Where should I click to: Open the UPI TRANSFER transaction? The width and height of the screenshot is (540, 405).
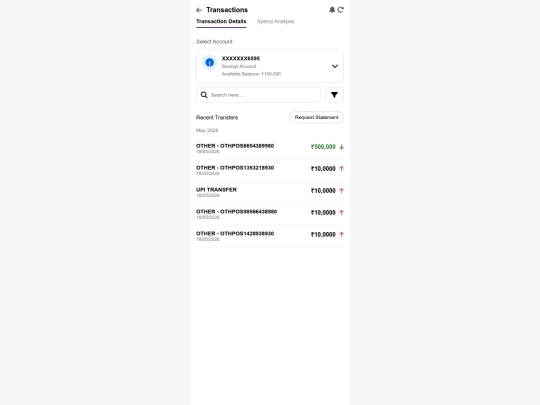270,192
